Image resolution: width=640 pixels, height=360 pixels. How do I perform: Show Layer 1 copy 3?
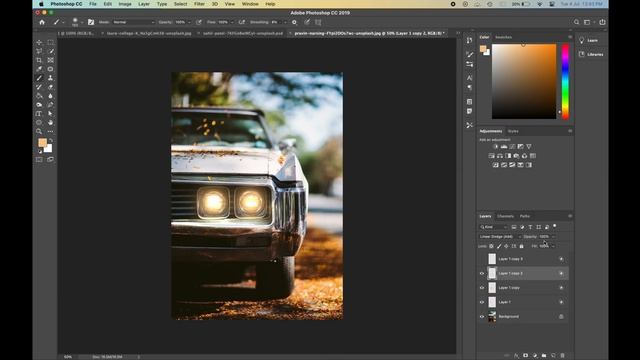(482, 259)
